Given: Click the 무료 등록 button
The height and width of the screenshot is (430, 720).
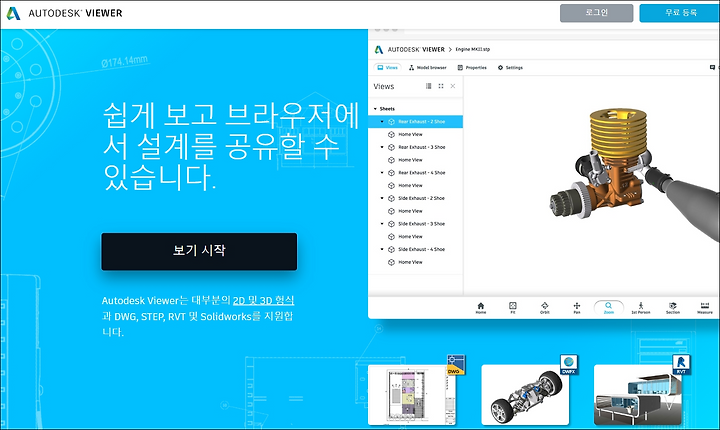Looking at the screenshot, I should click(x=681, y=13).
